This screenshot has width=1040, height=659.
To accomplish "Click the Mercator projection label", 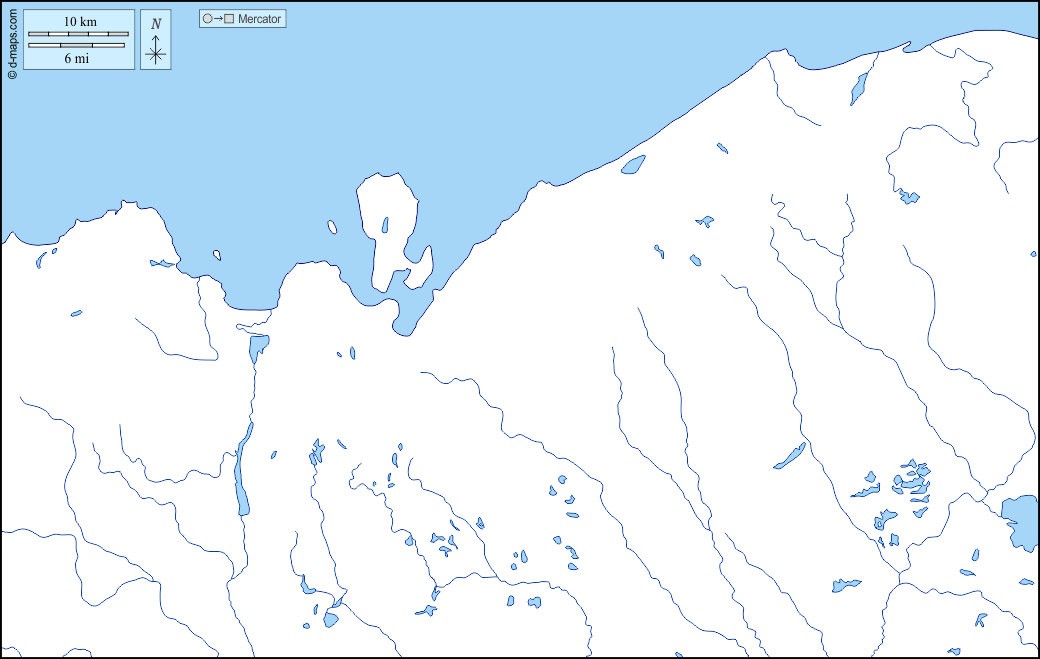I will (x=259, y=19).
